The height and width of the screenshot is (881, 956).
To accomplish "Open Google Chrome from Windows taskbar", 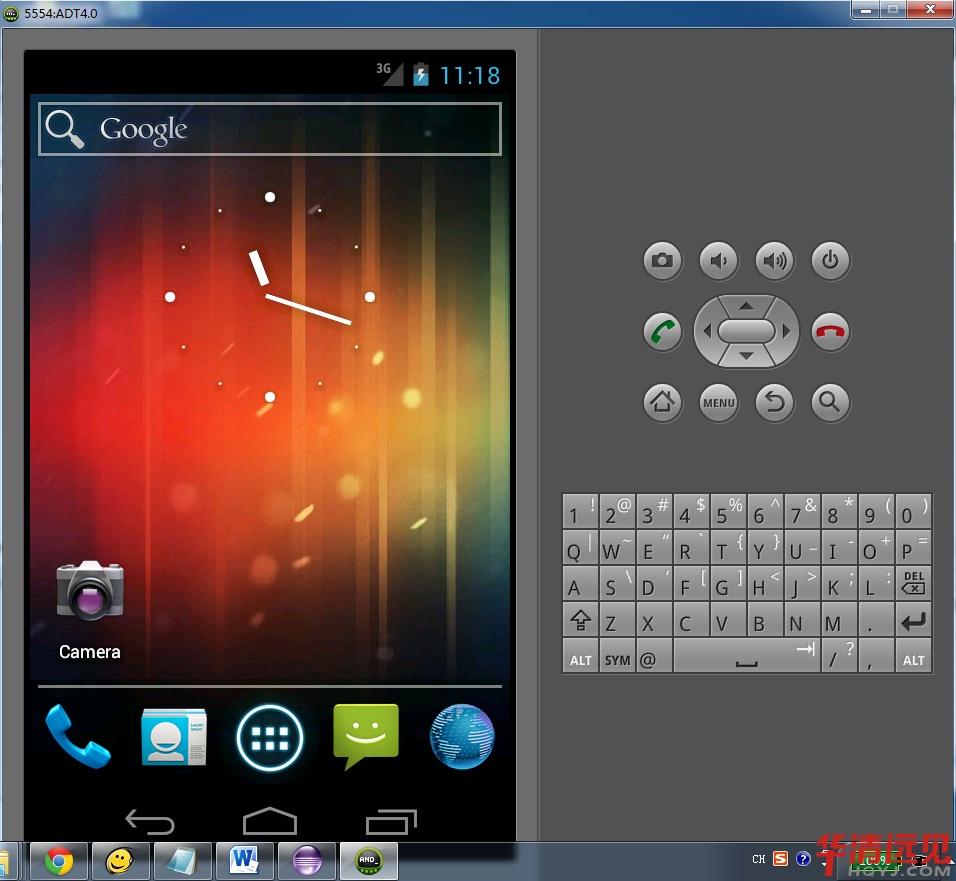I will [x=59, y=860].
